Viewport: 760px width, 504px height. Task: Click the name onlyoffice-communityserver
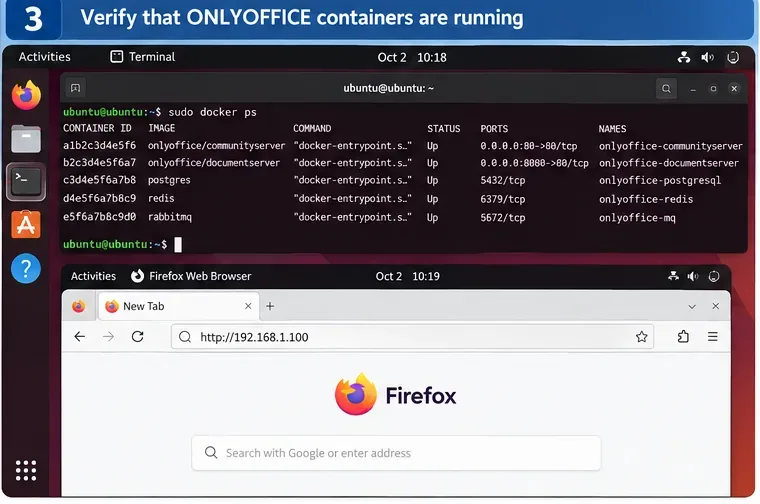670,146
